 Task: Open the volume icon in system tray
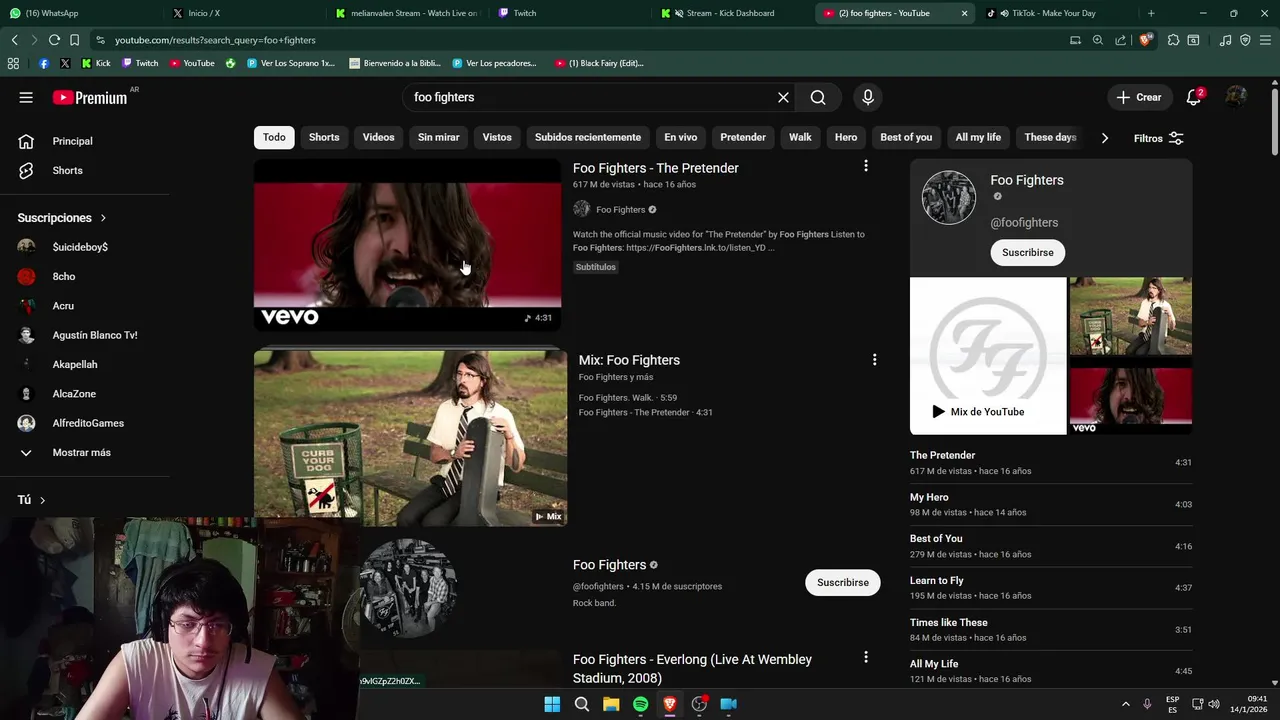tap(1214, 704)
